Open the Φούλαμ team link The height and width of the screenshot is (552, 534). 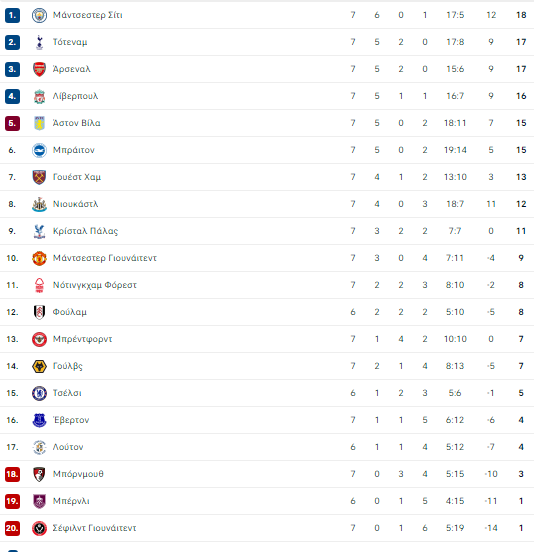pos(70,312)
